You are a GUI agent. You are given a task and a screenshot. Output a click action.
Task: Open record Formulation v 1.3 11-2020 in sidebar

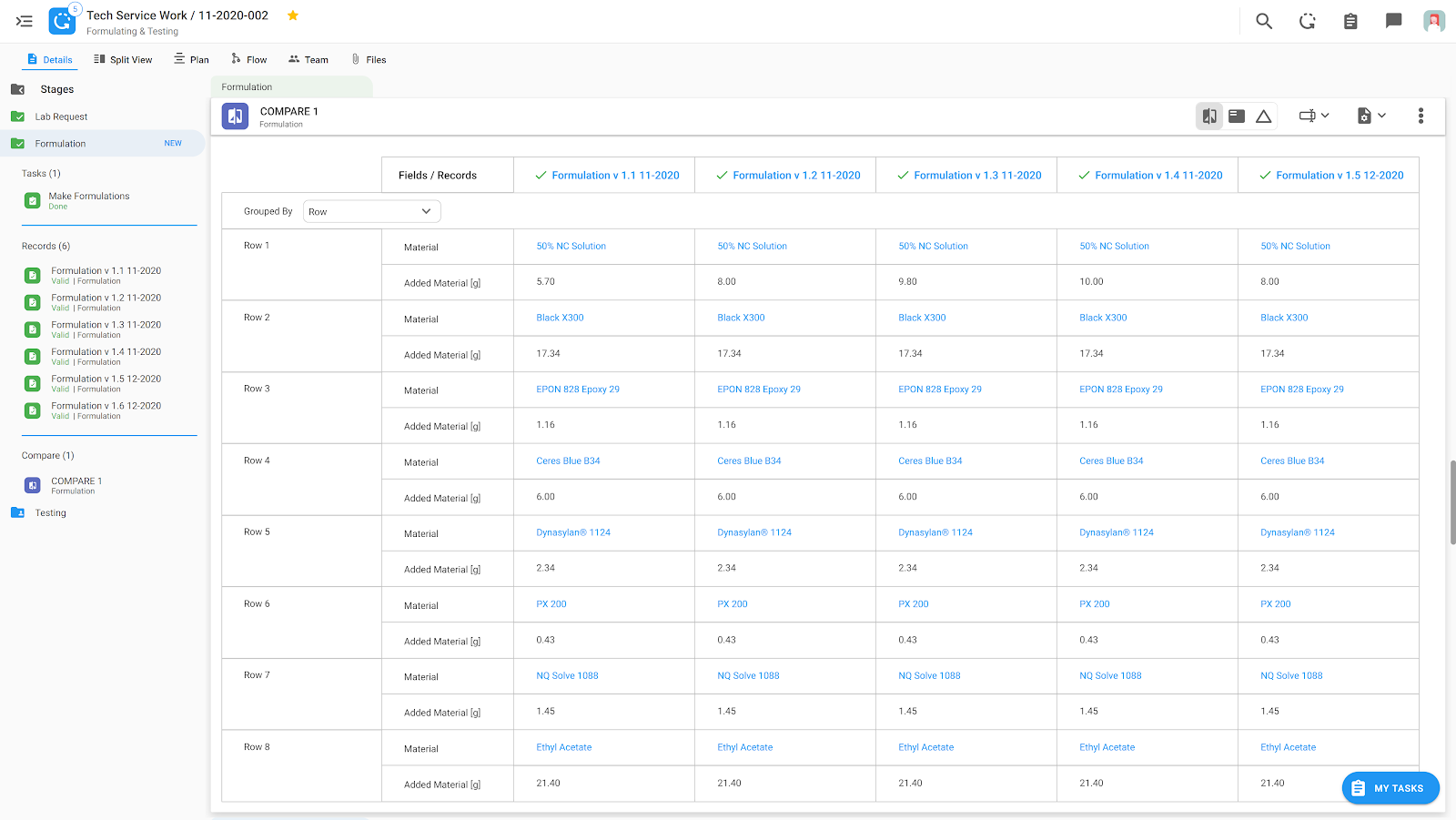pyautogui.click(x=106, y=325)
